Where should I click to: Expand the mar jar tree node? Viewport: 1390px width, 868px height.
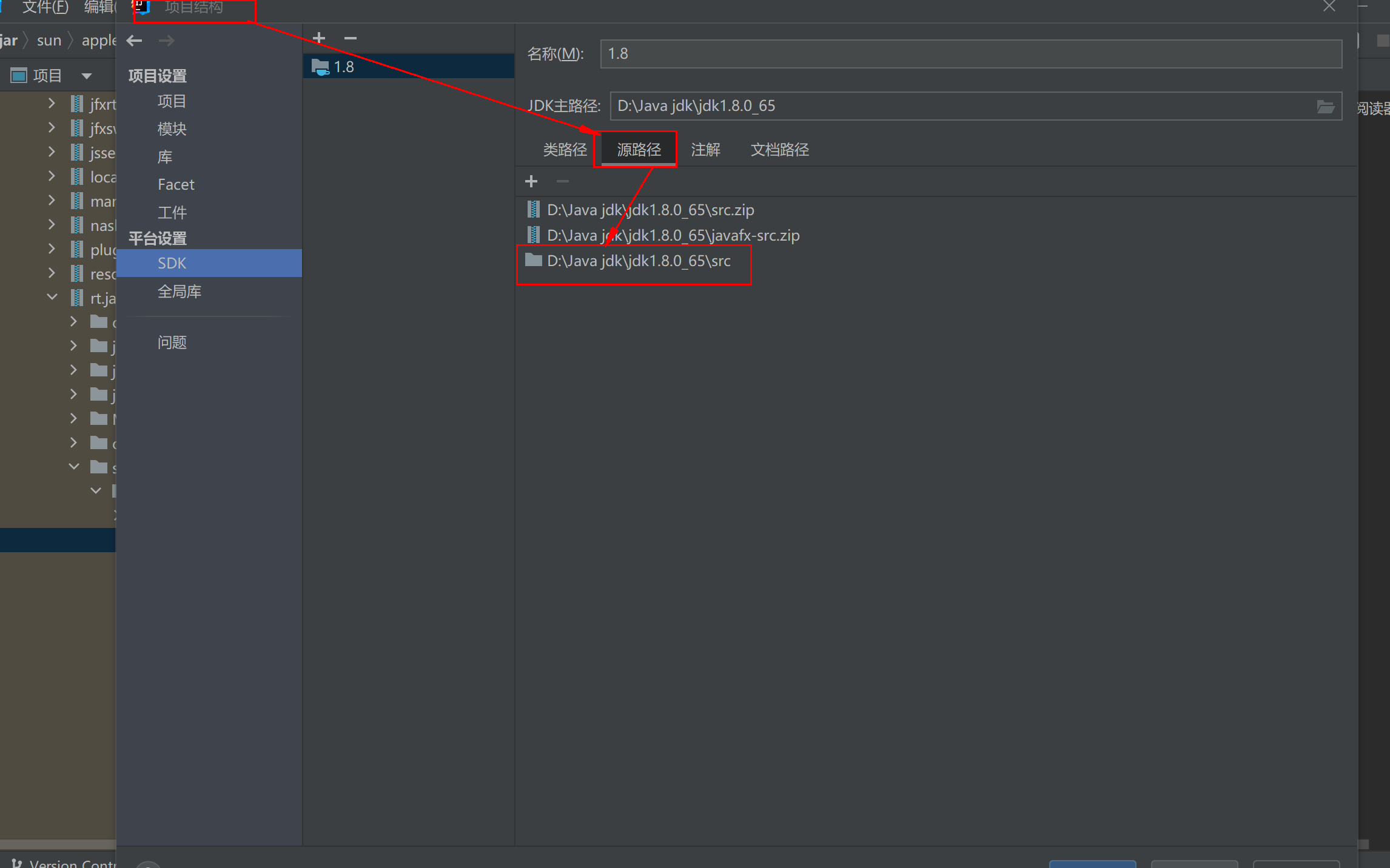pyautogui.click(x=52, y=201)
